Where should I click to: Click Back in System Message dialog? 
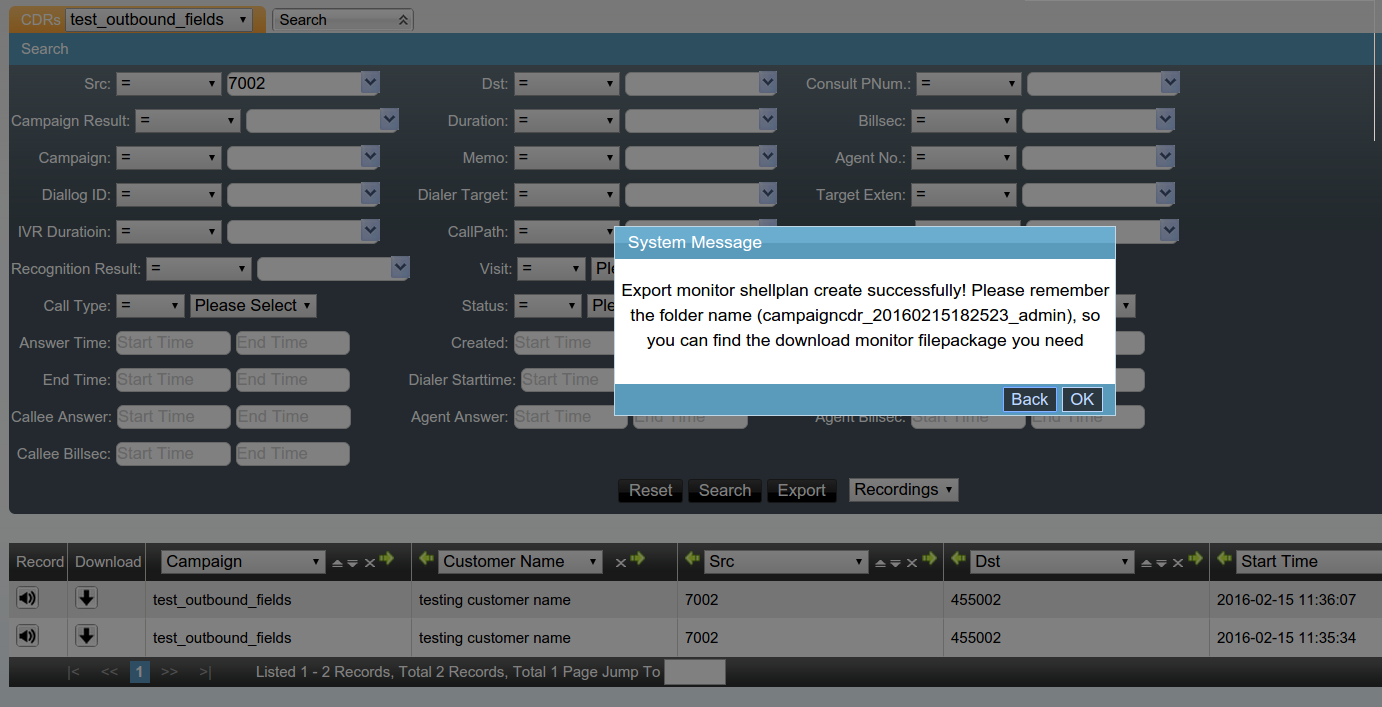click(x=1029, y=399)
